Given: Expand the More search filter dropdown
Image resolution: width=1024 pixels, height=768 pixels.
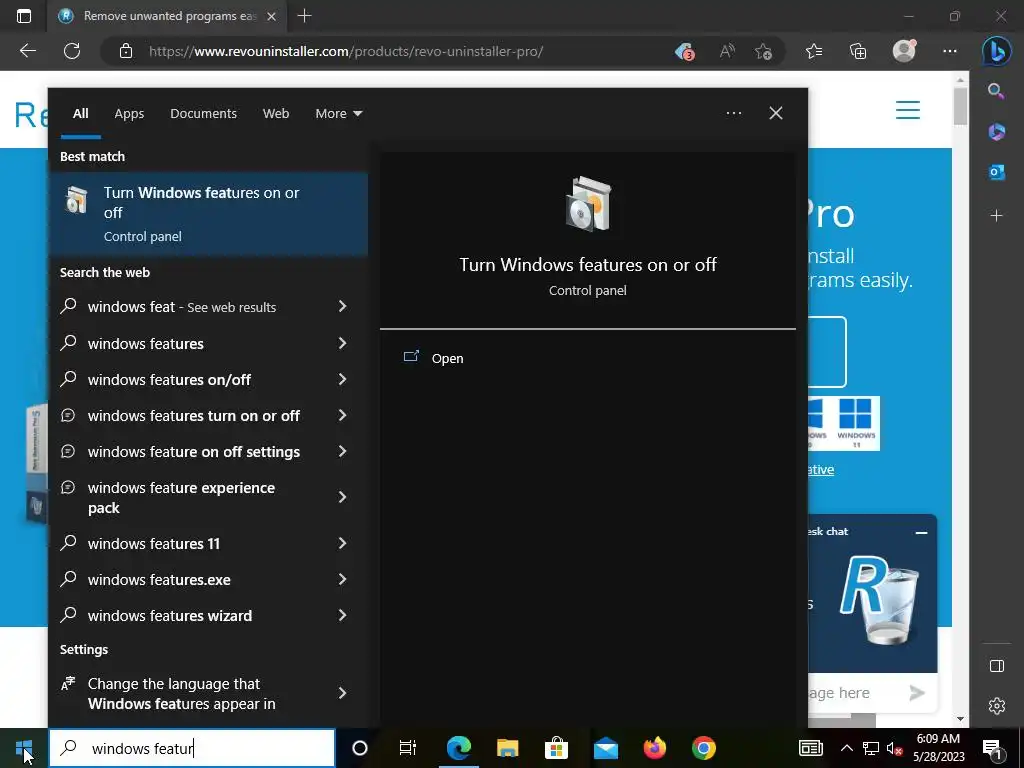Looking at the screenshot, I should pyautogui.click(x=338, y=114).
